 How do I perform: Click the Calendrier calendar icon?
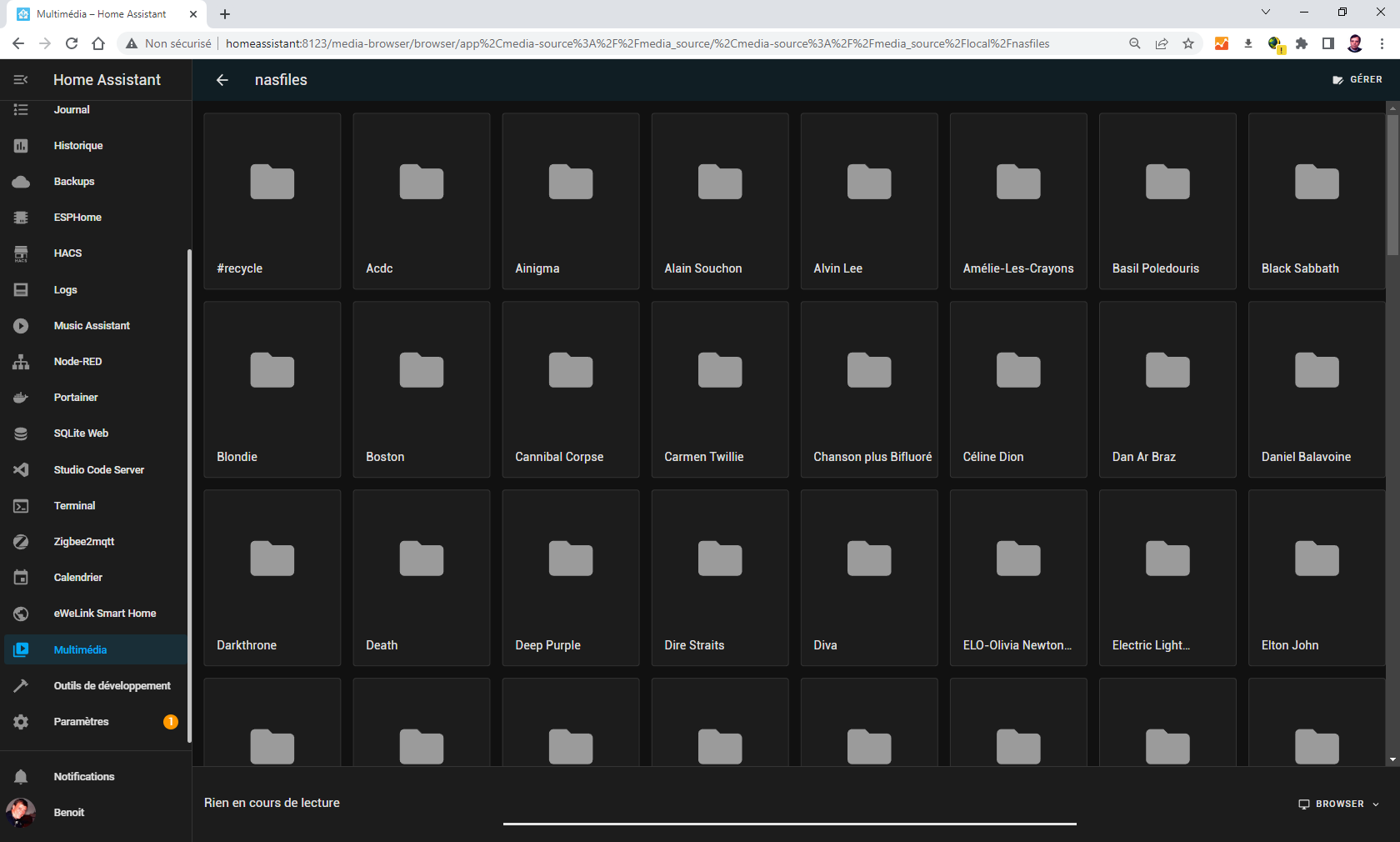click(21, 578)
